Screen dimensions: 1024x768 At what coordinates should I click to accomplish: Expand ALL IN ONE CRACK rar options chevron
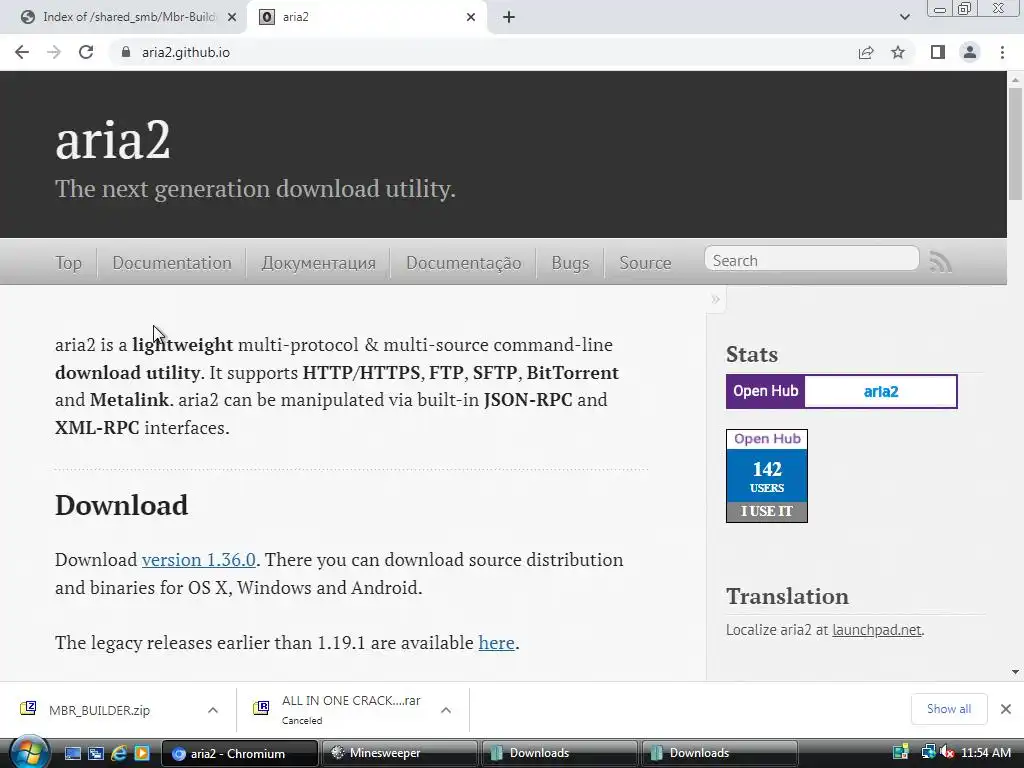point(446,710)
